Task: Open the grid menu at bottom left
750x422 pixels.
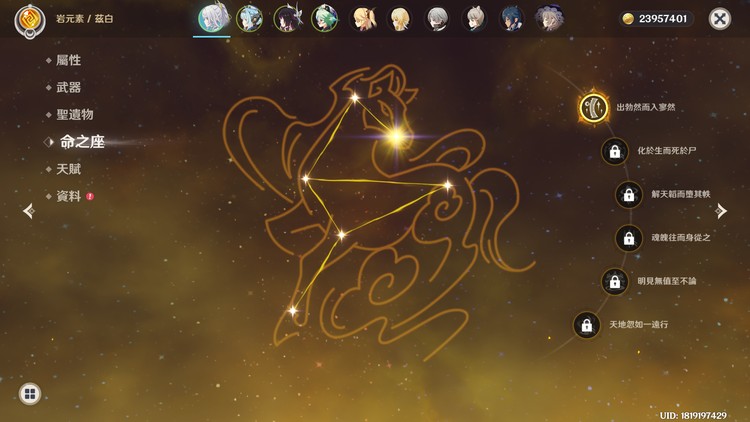Action: click(29, 393)
